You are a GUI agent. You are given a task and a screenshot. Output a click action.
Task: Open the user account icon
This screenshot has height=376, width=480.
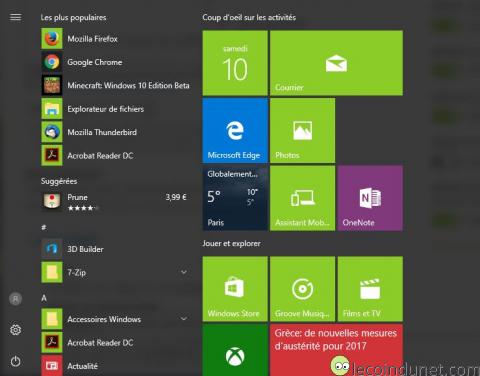click(x=15, y=299)
